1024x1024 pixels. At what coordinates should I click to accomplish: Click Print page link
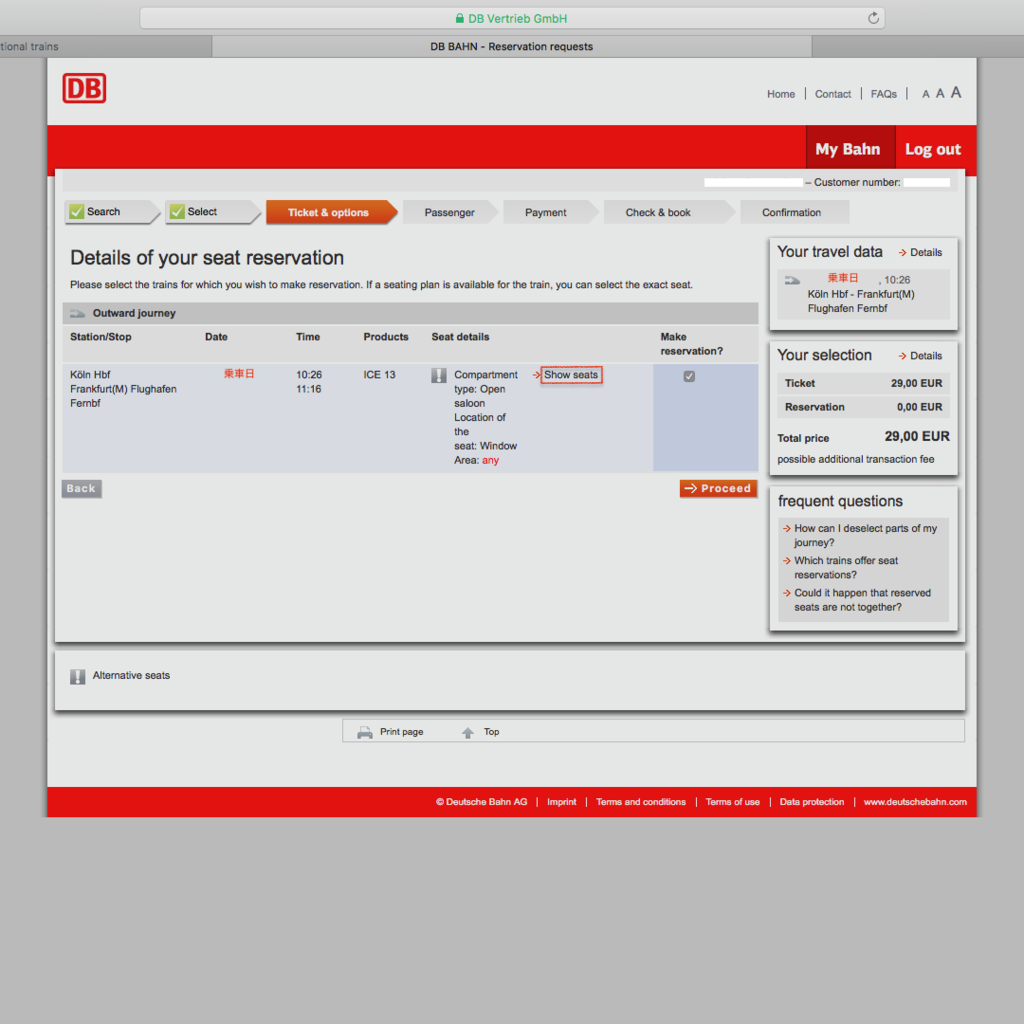point(401,732)
